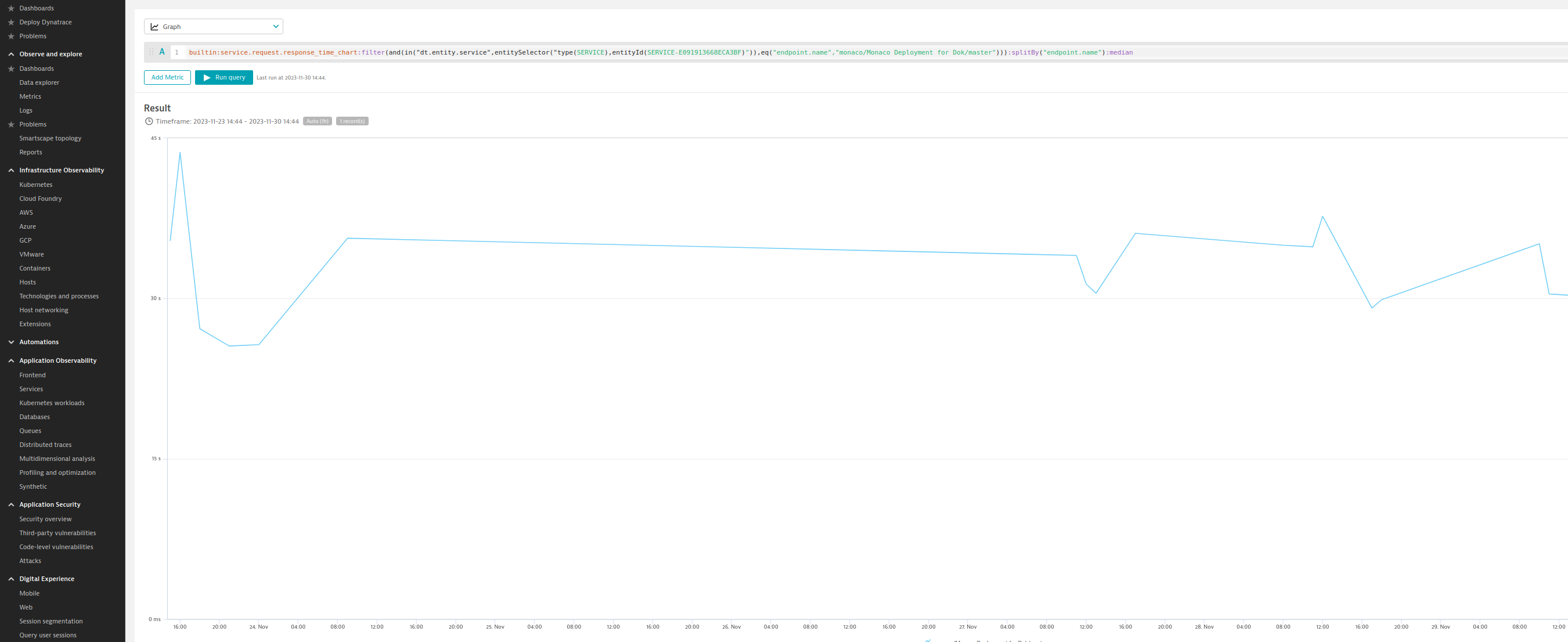Image resolution: width=1568 pixels, height=642 pixels.
Task: Click the star icon beside Problems
Action: (x=10, y=36)
